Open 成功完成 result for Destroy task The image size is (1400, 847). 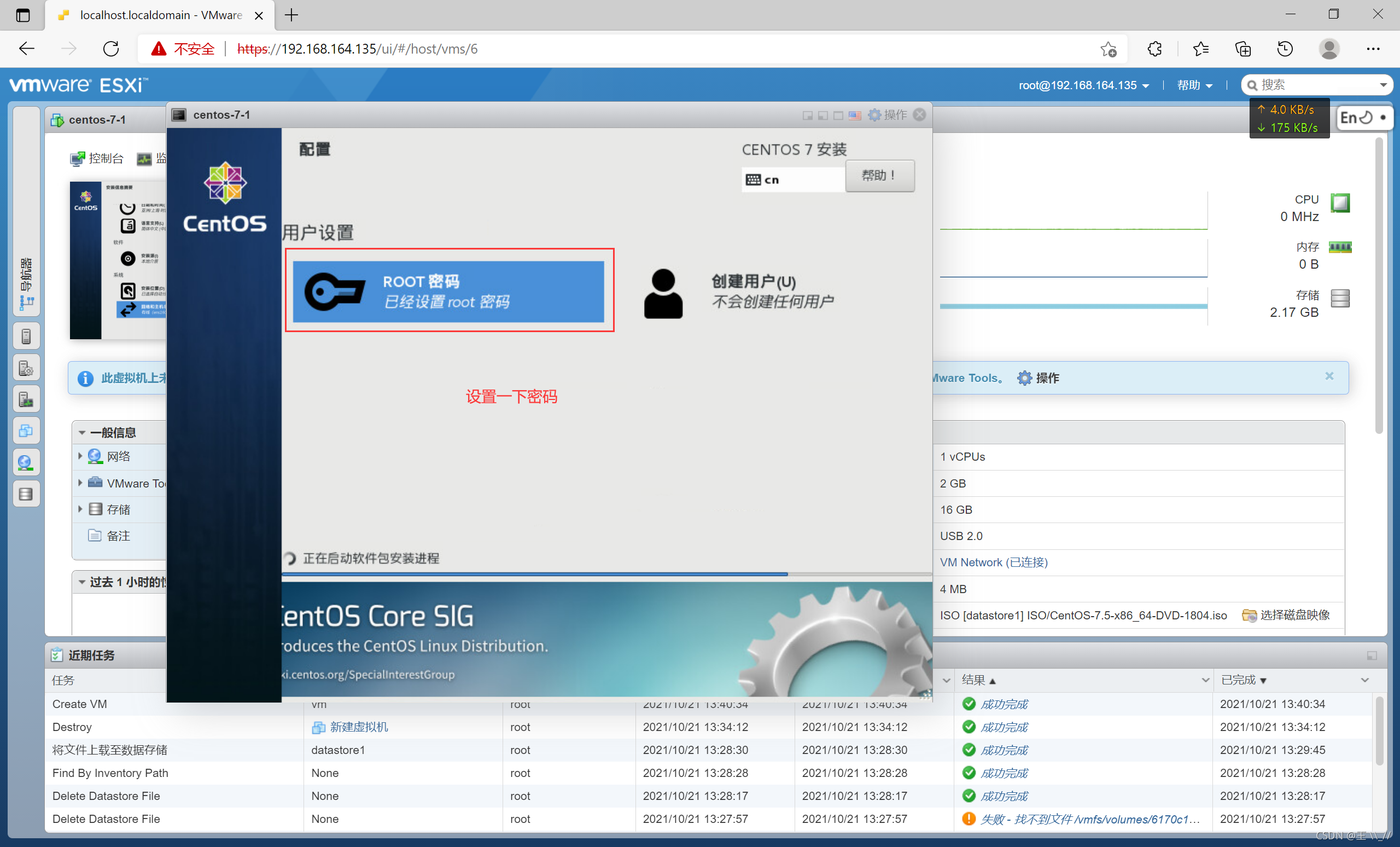pos(1004,728)
